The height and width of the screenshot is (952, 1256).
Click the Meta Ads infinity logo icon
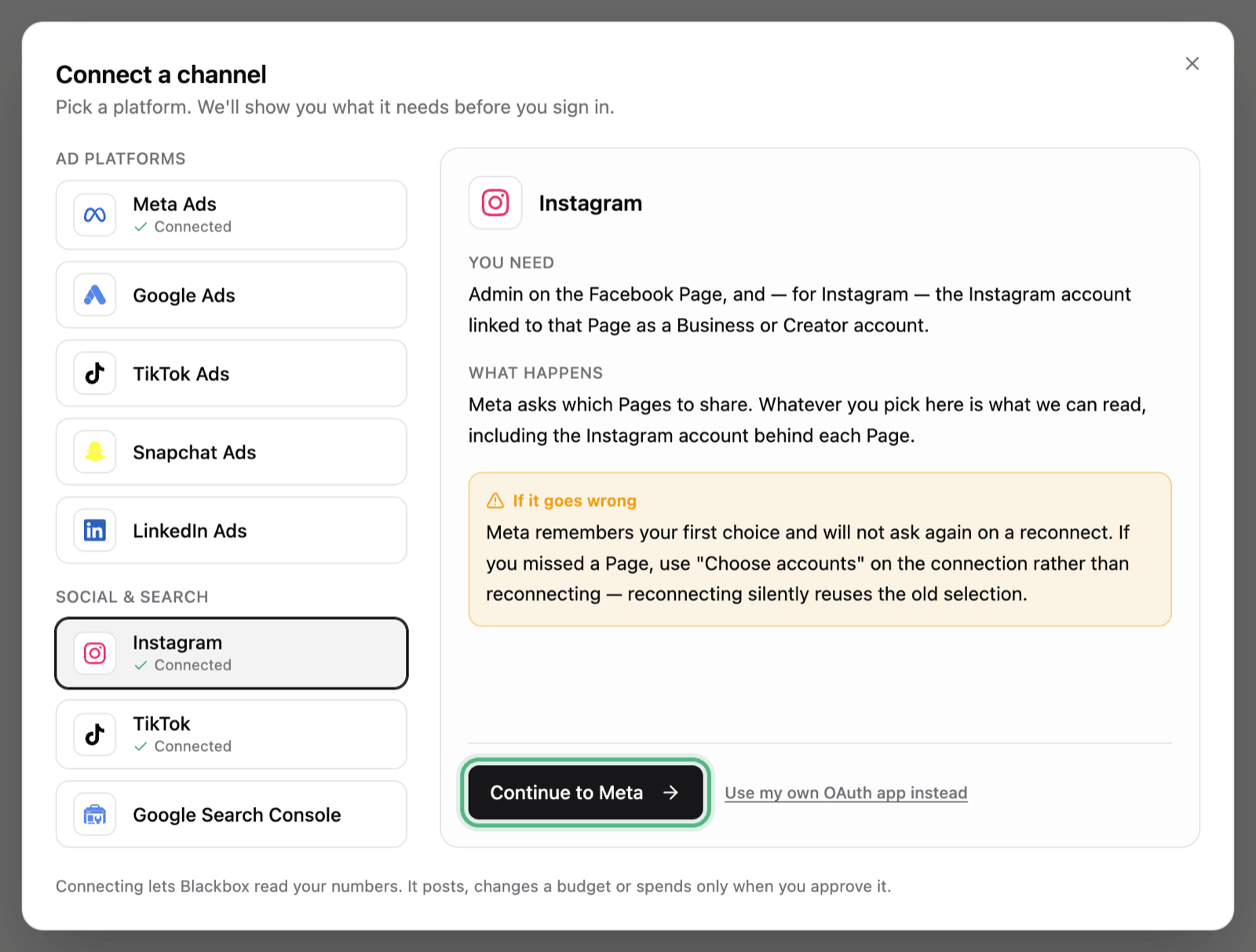coord(95,215)
